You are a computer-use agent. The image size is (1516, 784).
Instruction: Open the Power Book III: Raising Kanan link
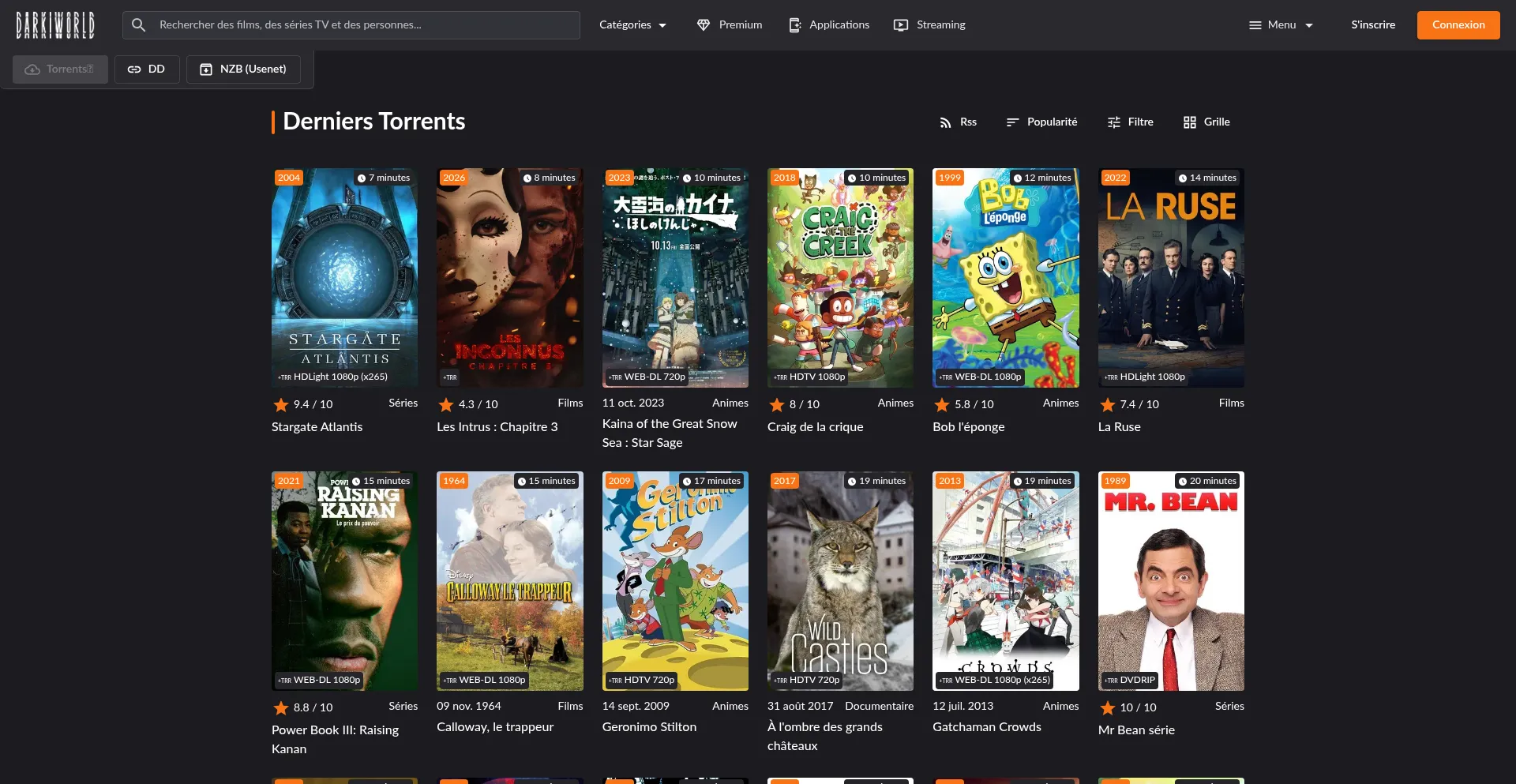click(336, 740)
